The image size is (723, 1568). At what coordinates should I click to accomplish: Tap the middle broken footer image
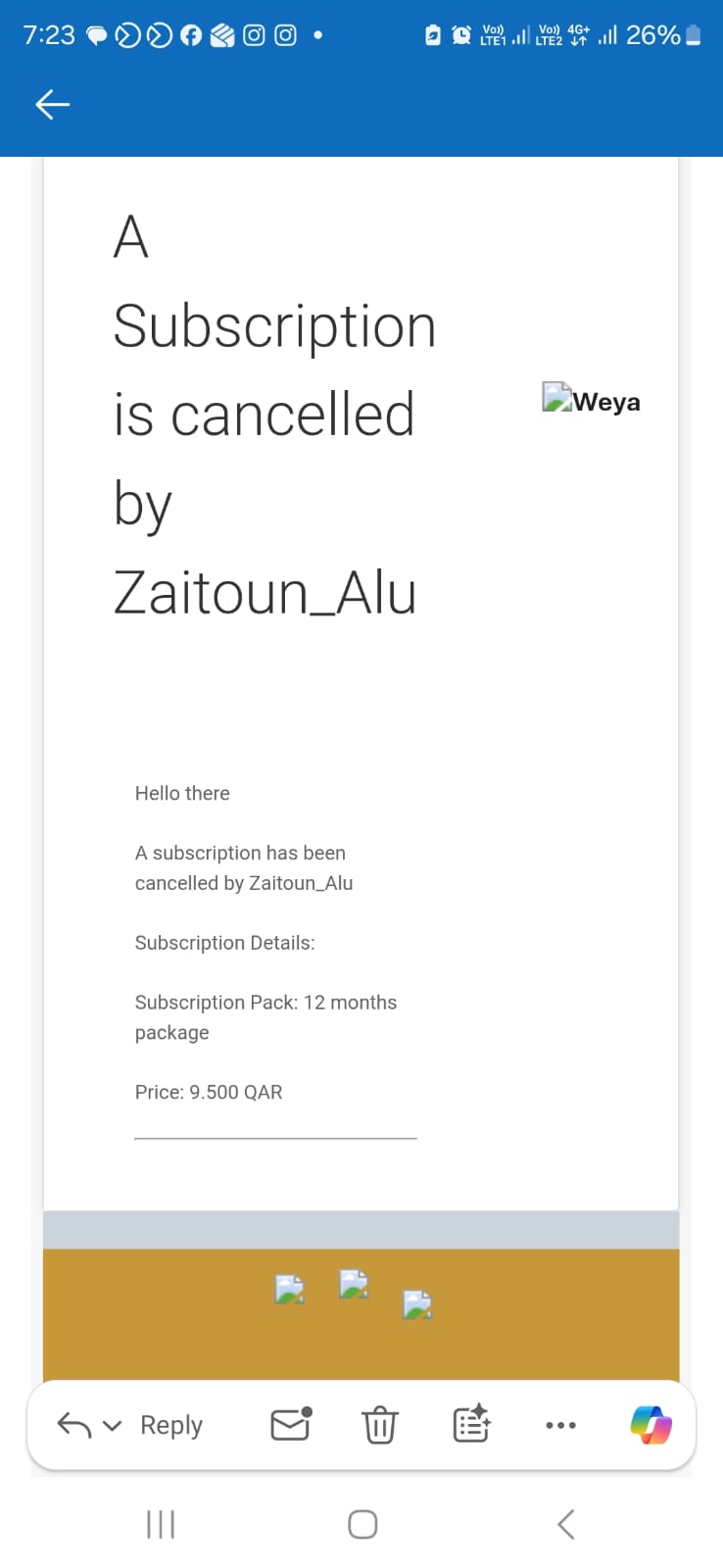pyautogui.click(x=354, y=1283)
